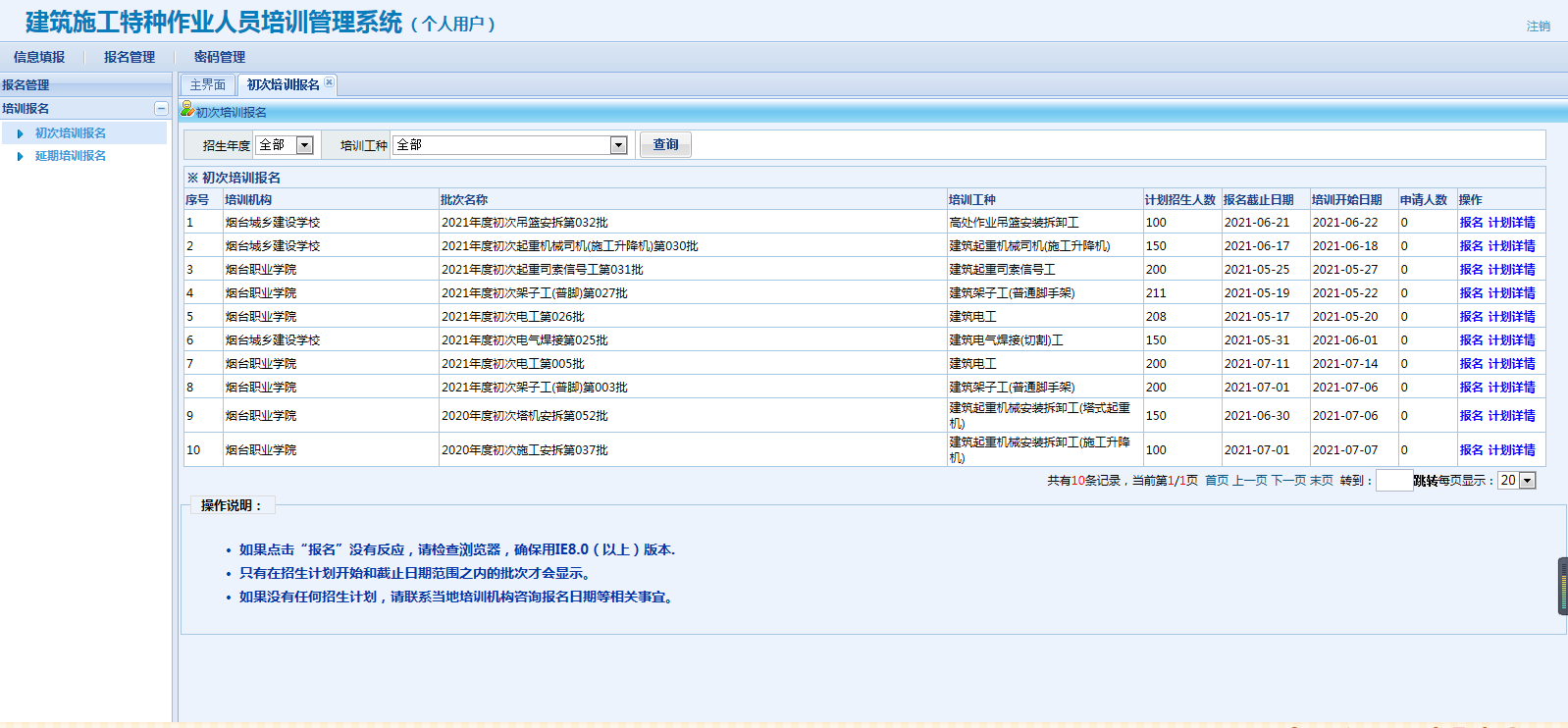Viewport: 1568px width, 728px height.
Task: Open 延期培训报名 in the sidebar tree
Action: coord(71,156)
